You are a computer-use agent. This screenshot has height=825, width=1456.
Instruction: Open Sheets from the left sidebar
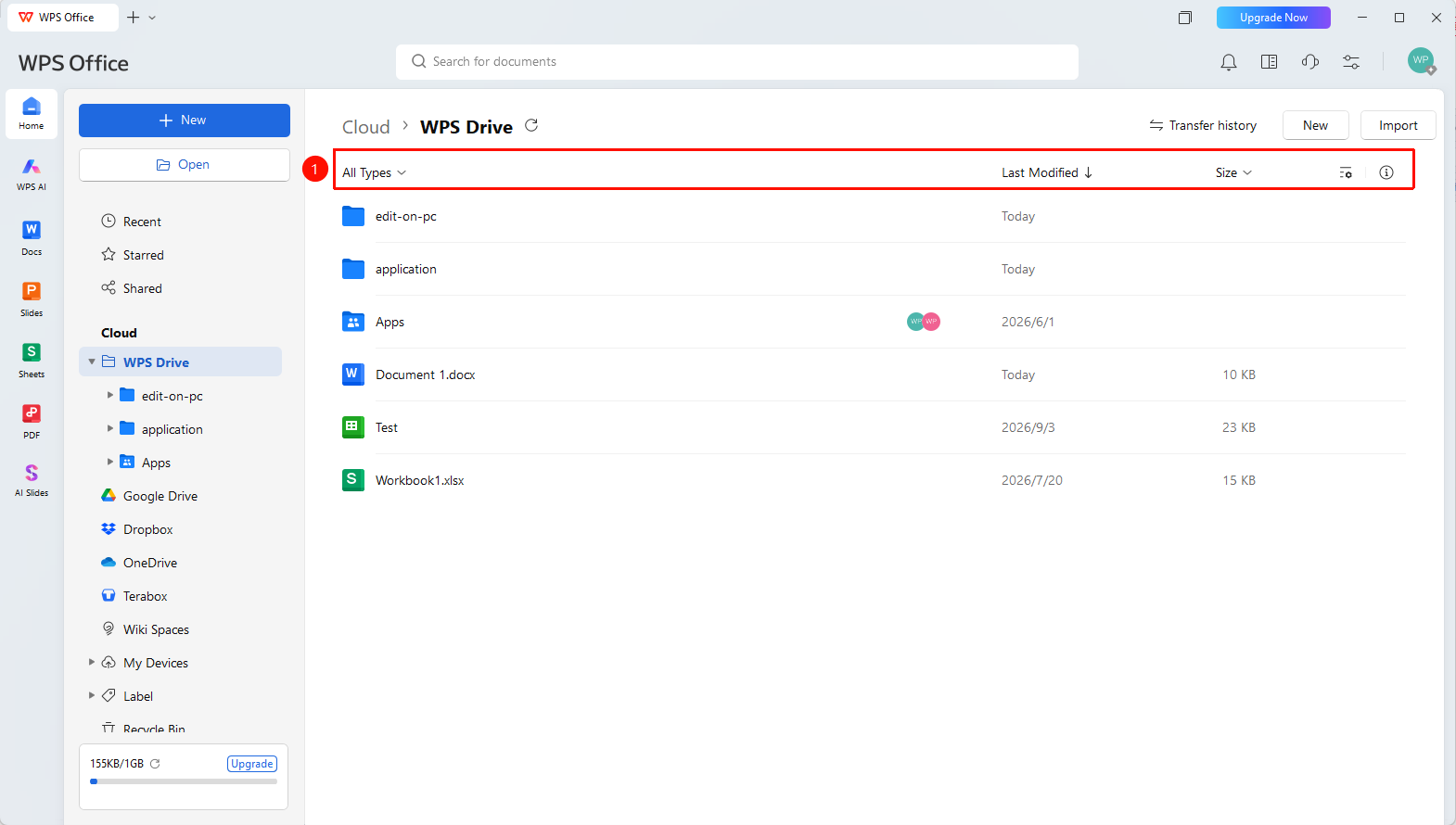pyautogui.click(x=32, y=360)
